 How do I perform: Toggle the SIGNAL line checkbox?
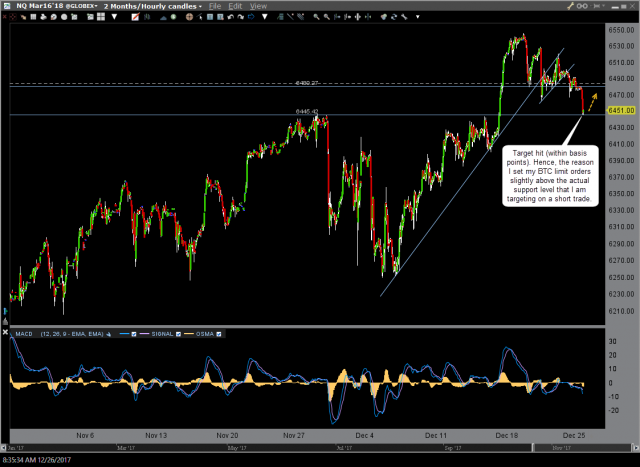pyautogui.click(x=178, y=334)
